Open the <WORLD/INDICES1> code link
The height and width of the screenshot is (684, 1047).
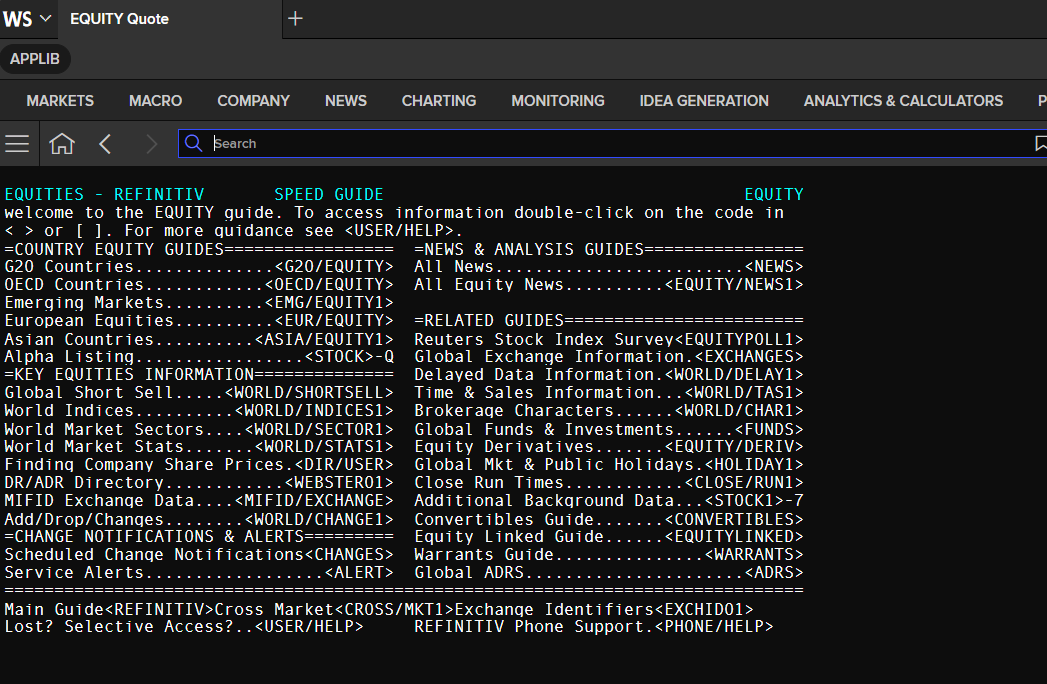[314, 411]
